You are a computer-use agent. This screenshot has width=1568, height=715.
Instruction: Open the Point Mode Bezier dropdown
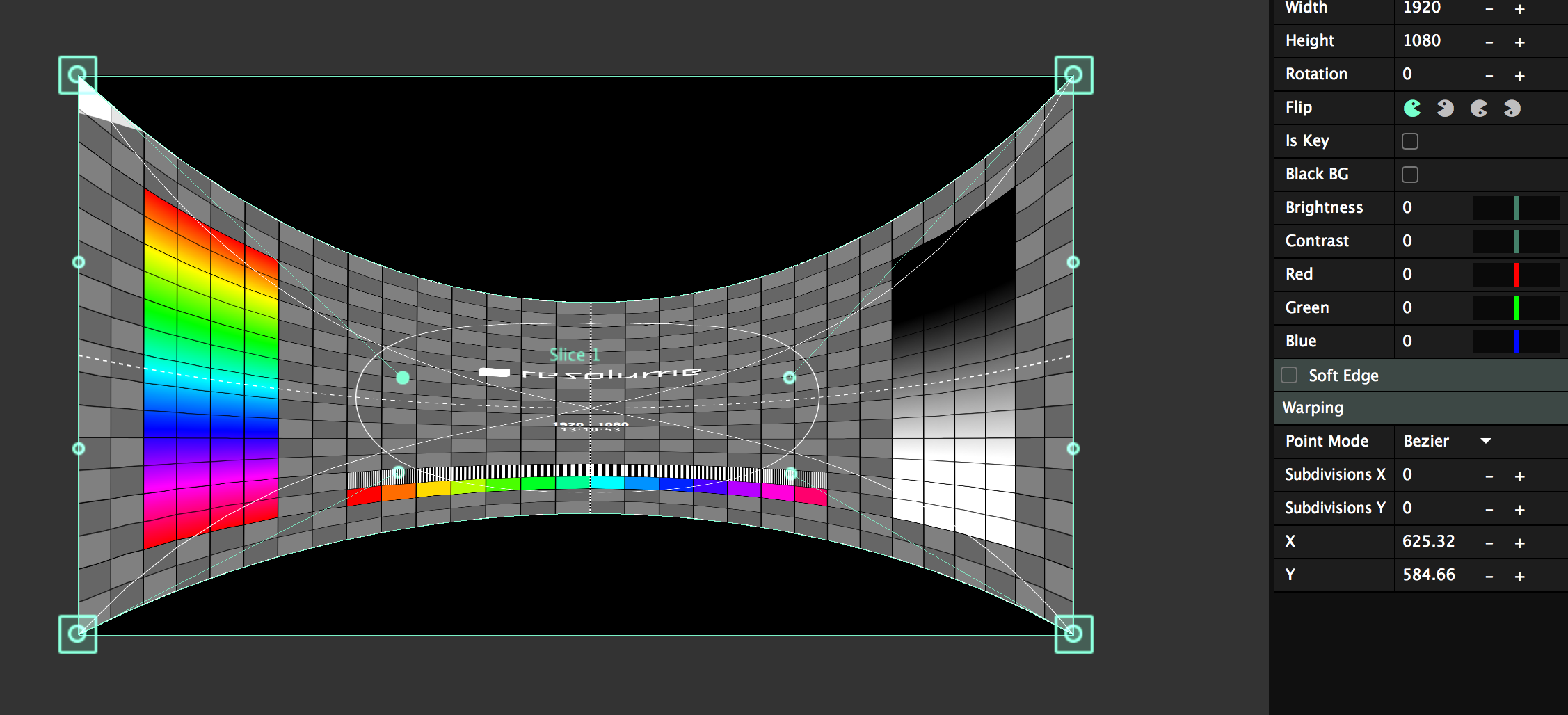(1447, 441)
